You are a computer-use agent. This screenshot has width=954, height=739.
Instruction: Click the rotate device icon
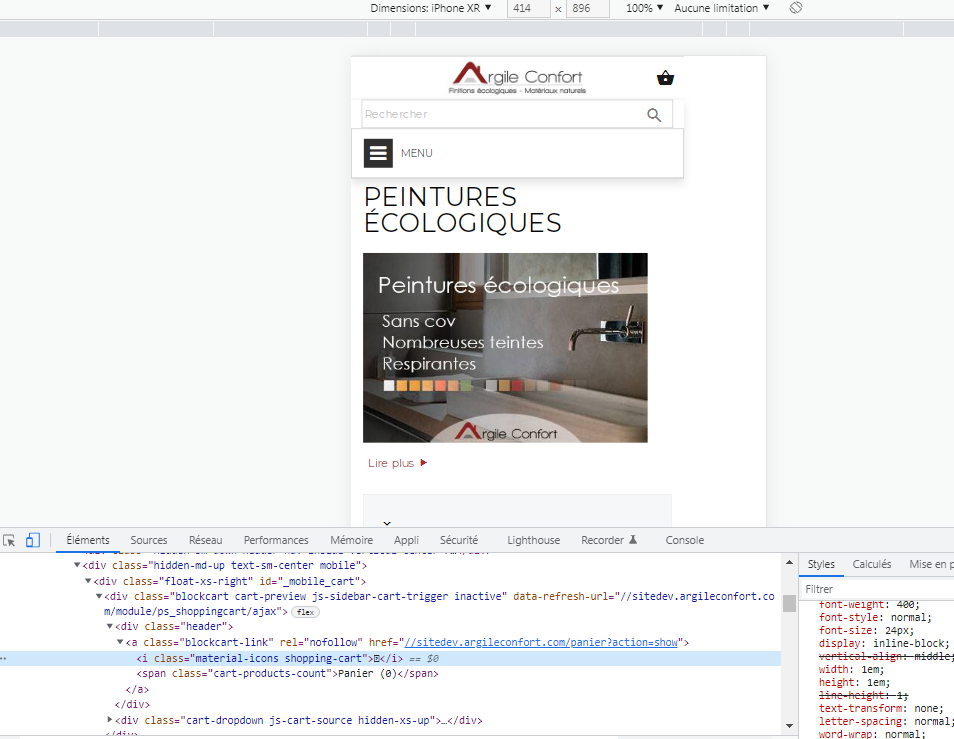click(796, 8)
